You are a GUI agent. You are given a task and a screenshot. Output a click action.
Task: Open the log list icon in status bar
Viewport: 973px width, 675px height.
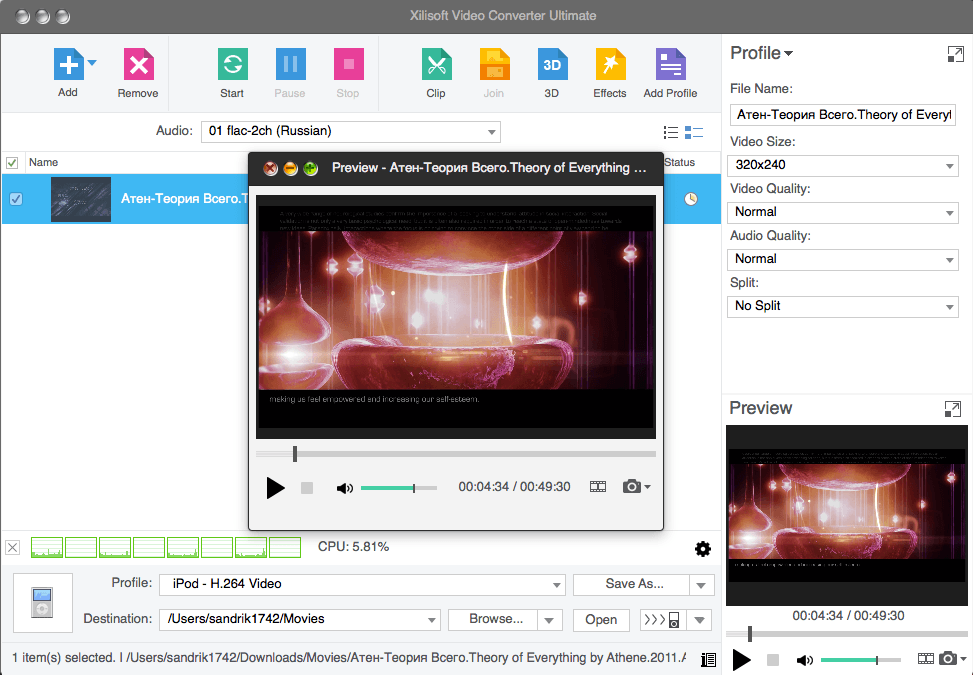coord(709,659)
